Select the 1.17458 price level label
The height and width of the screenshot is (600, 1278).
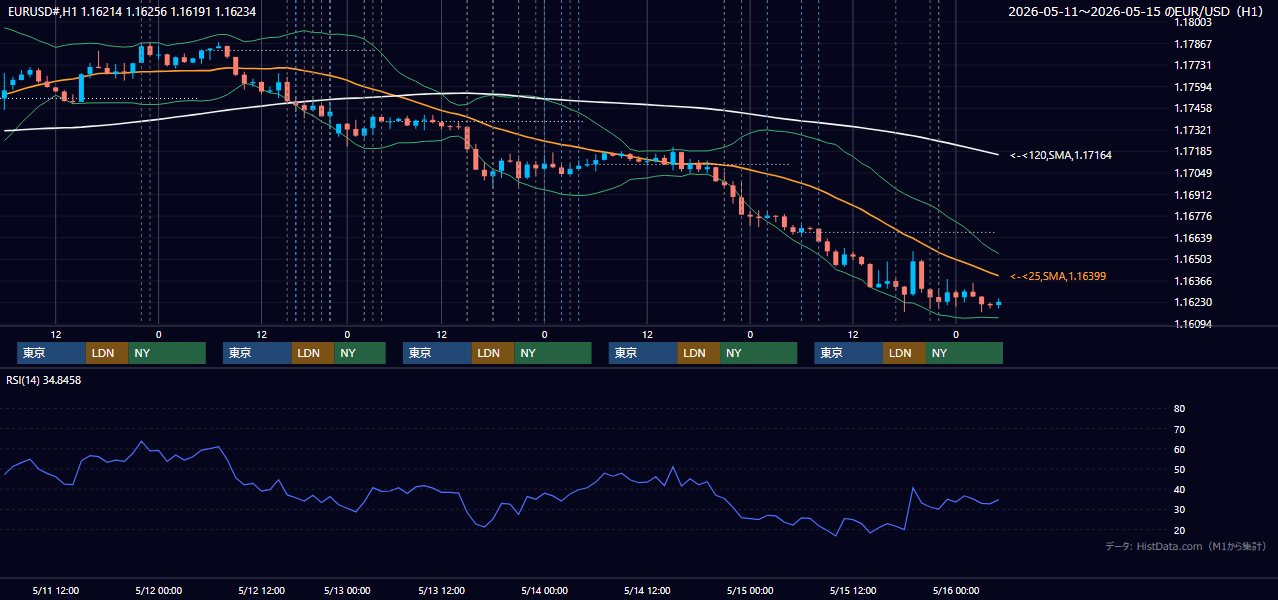1193,108
